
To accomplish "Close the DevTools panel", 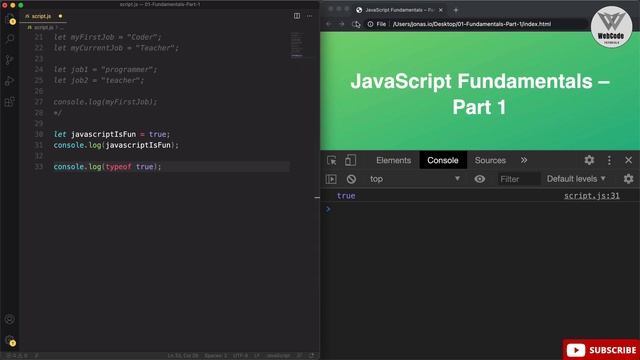I will pos(629,160).
